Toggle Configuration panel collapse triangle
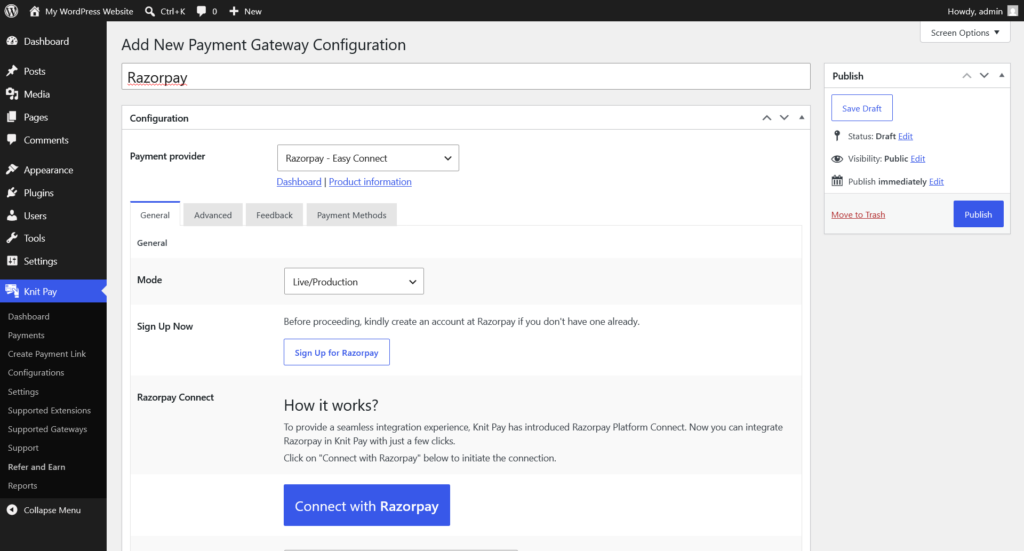 point(802,118)
